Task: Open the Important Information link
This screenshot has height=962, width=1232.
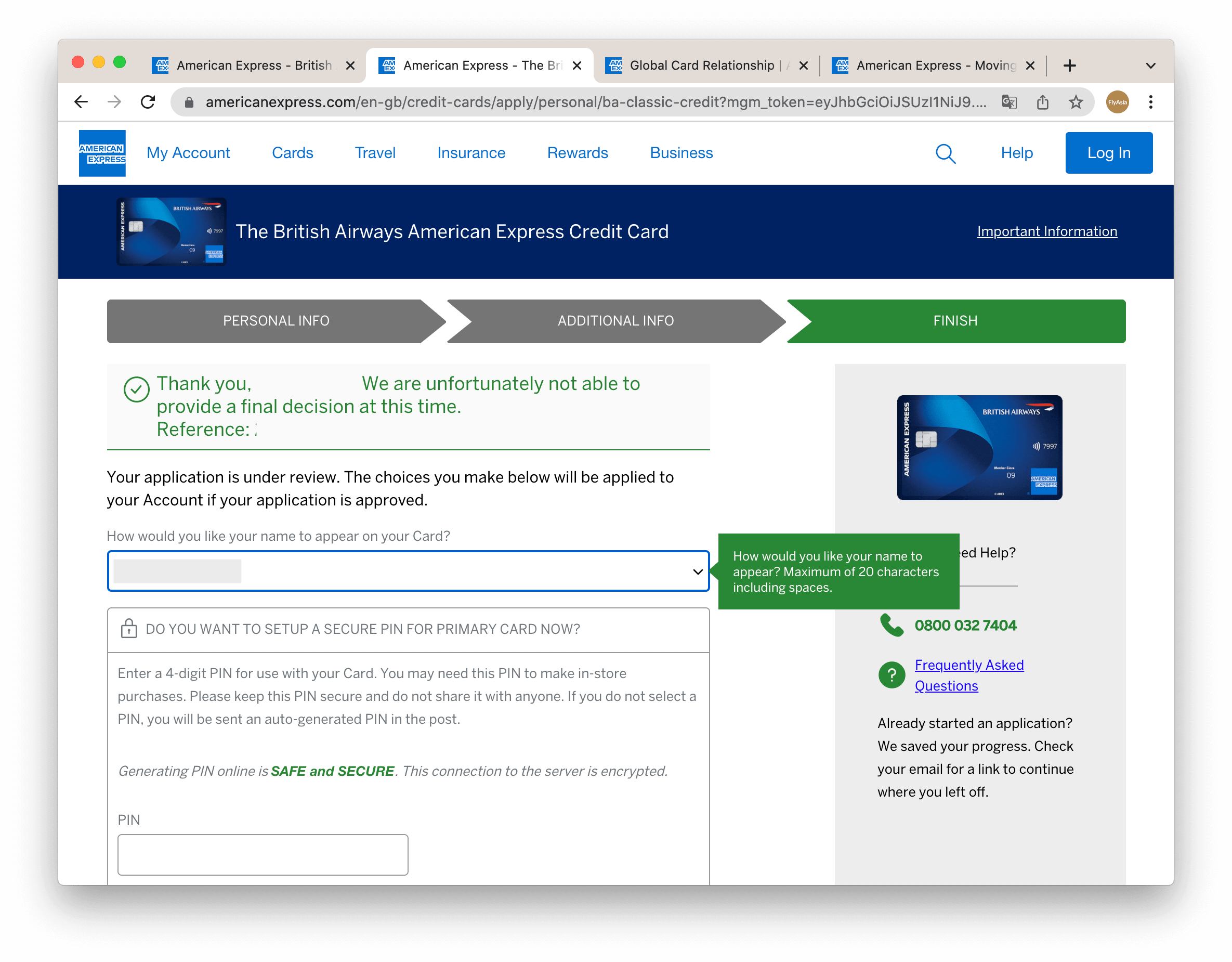Action: point(1047,231)
